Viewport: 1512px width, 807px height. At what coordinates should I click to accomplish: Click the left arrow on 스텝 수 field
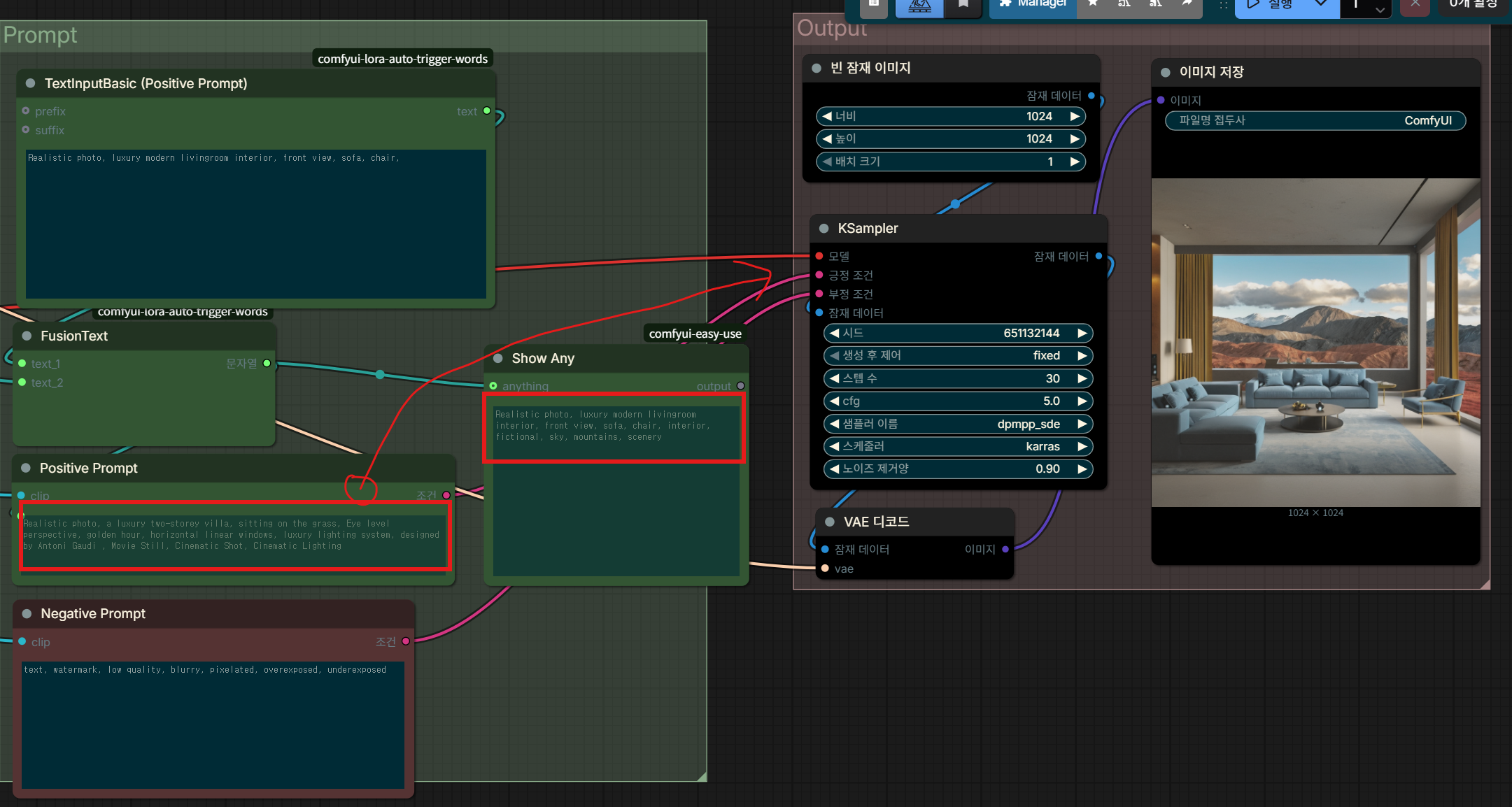coord(834,378)
